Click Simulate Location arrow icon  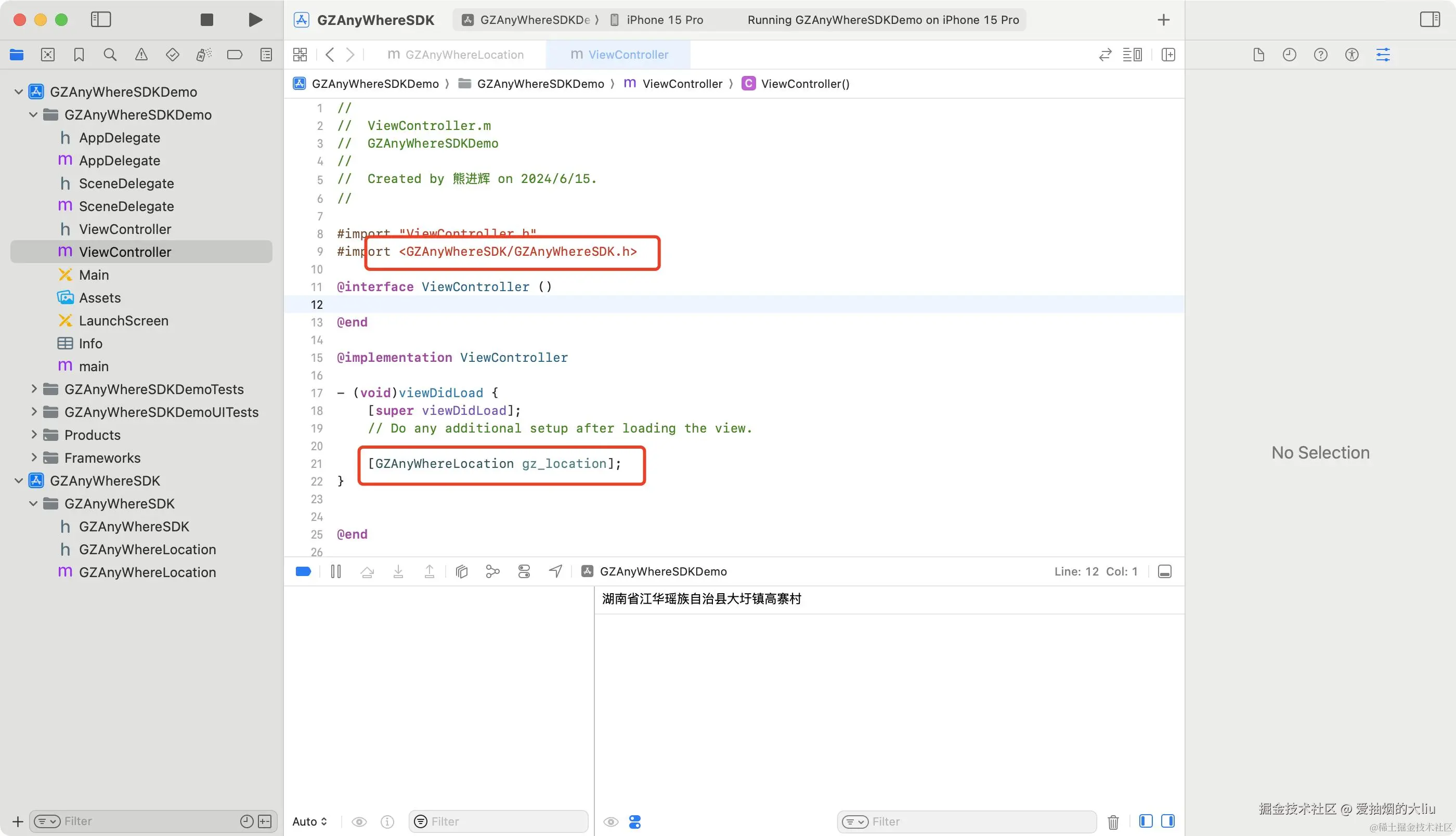click(x=555, y=571)
